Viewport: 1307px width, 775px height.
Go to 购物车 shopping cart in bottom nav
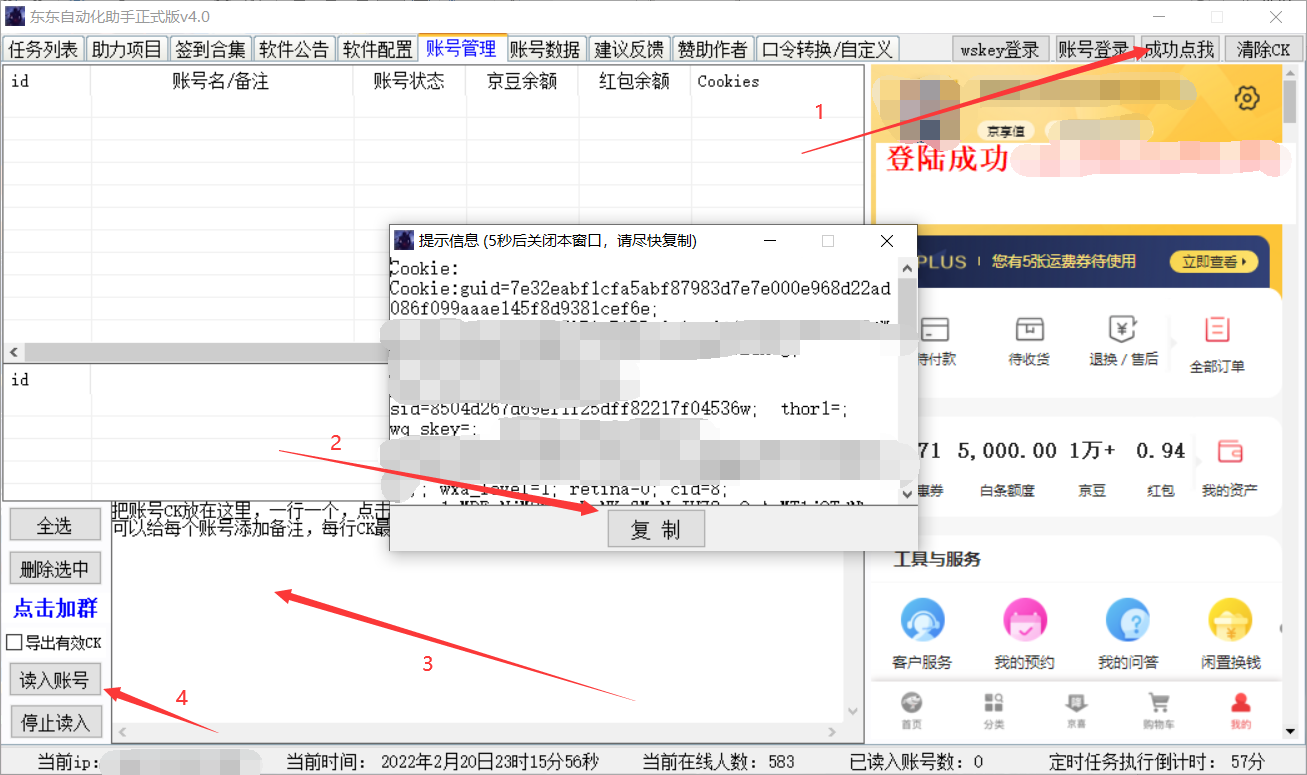1158,704
